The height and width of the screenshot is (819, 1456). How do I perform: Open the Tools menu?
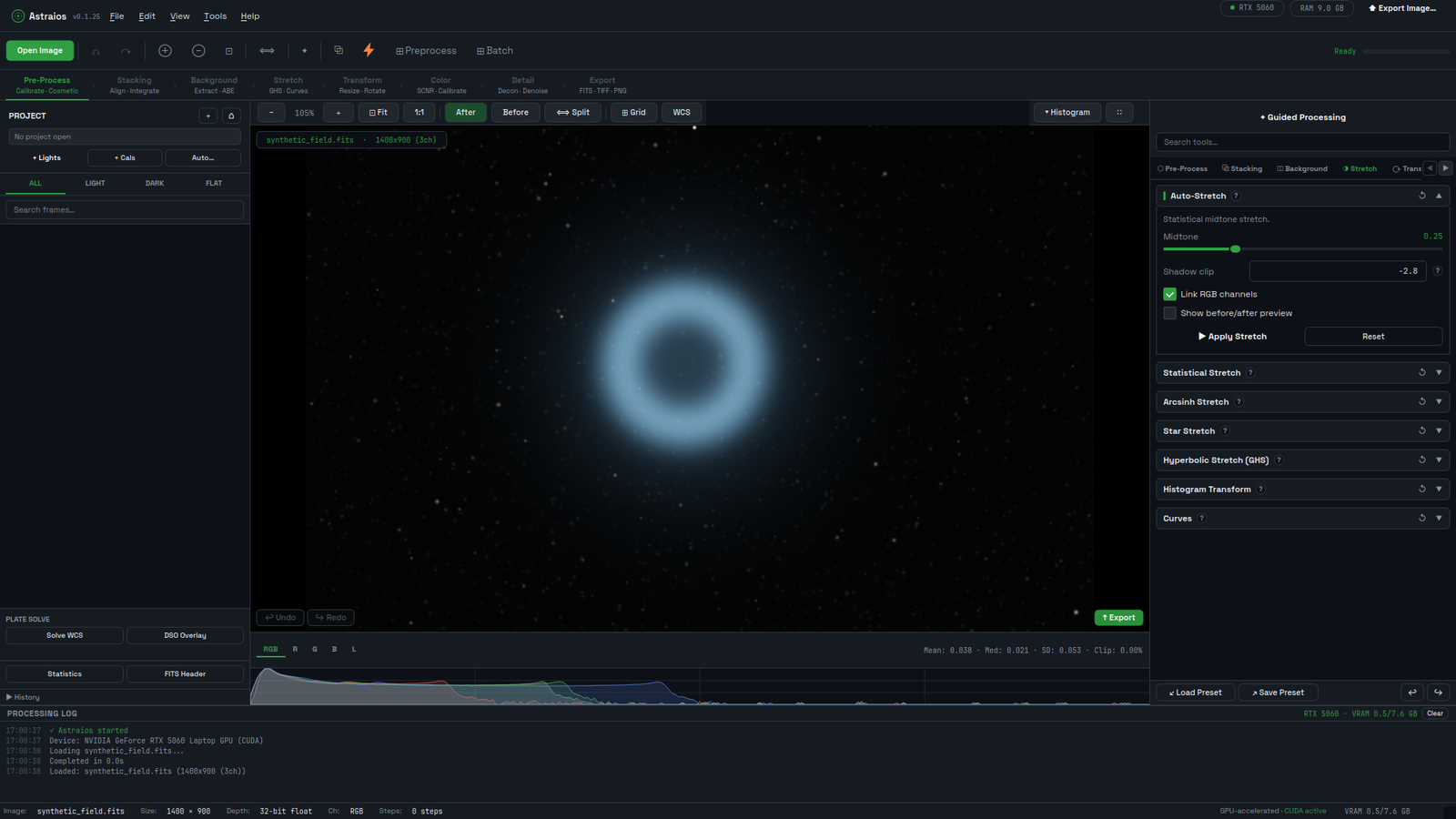pyautogui.click(x=216, y=16)
